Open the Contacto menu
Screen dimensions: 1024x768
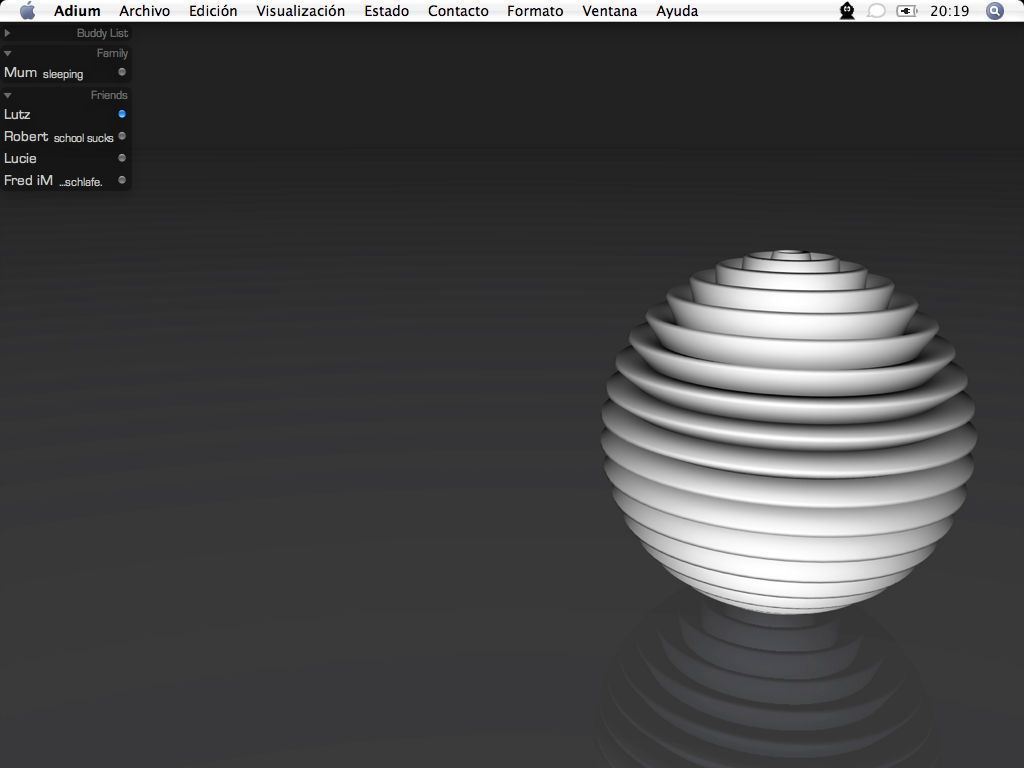[x=458, y=11]
